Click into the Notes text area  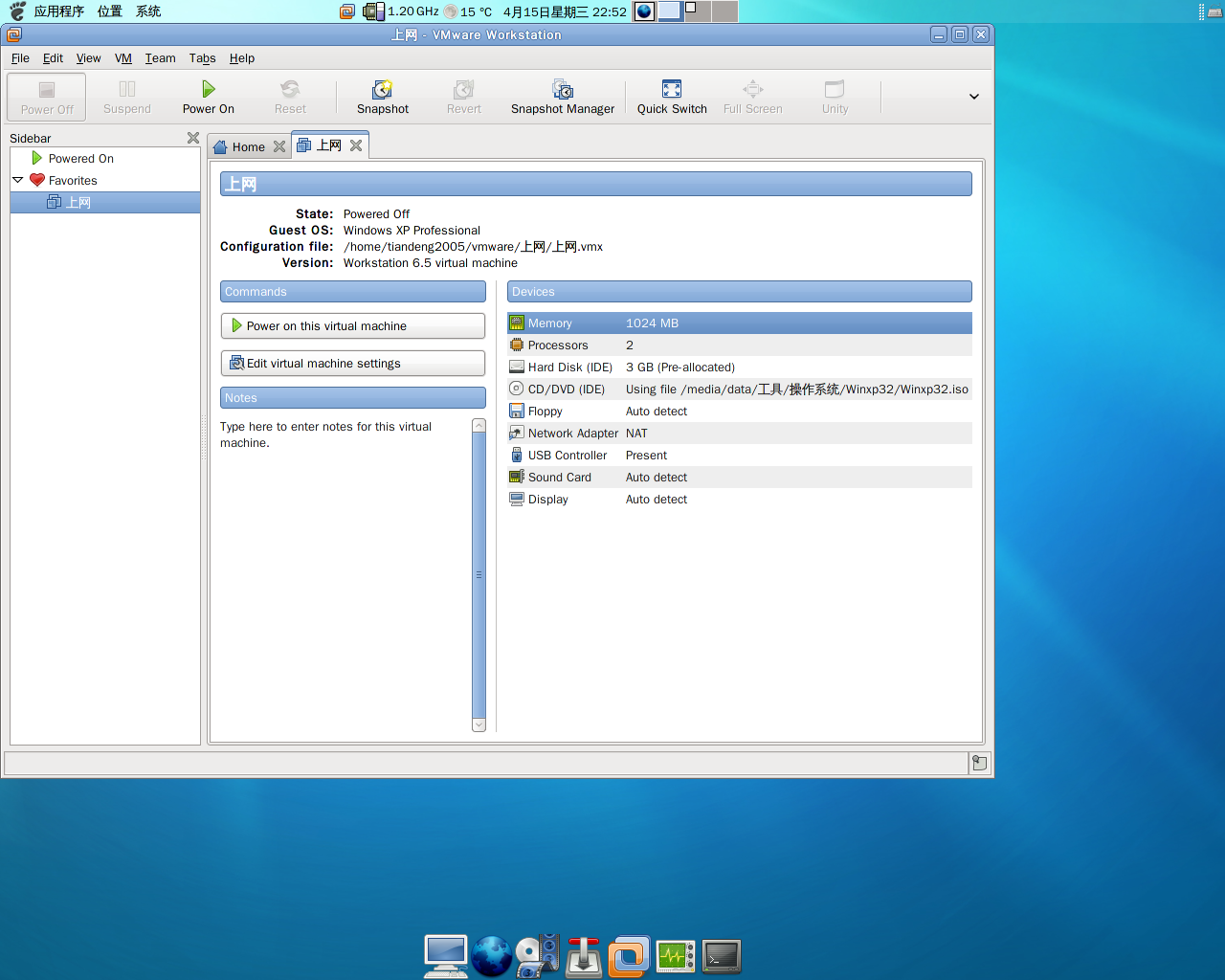(345, 574)
